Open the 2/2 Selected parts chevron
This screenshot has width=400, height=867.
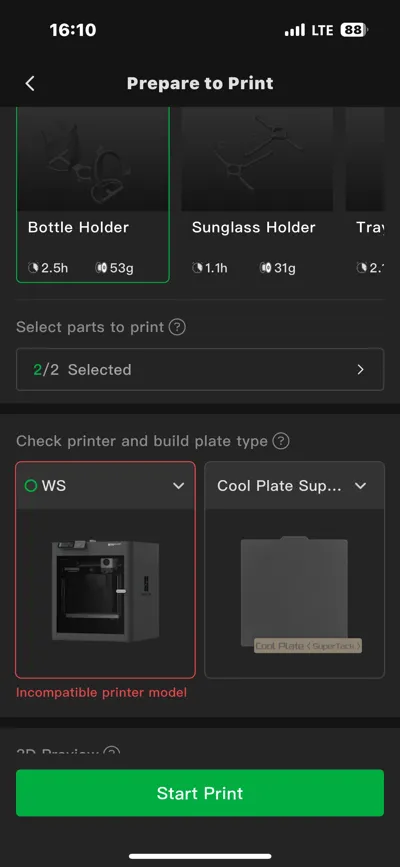361,369
